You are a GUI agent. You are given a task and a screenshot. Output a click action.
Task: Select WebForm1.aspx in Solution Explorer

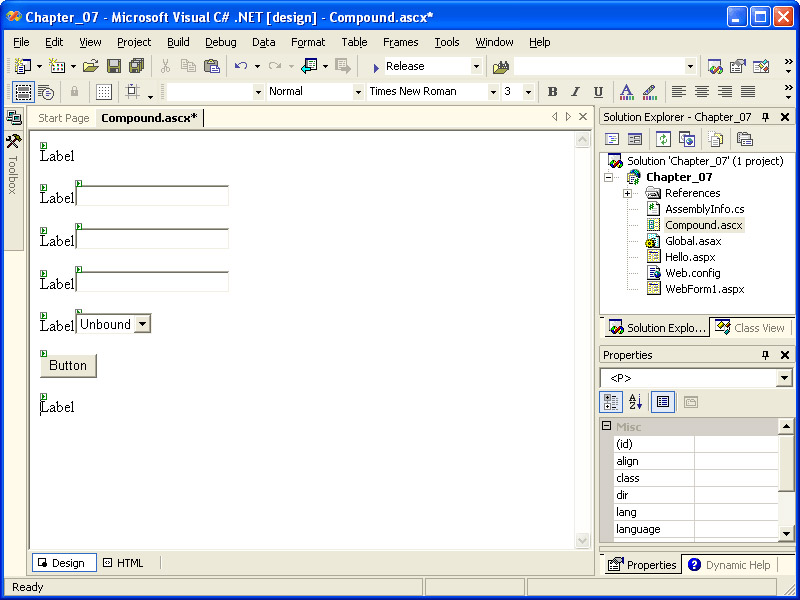pyautogui.click(x=704, y=289)
